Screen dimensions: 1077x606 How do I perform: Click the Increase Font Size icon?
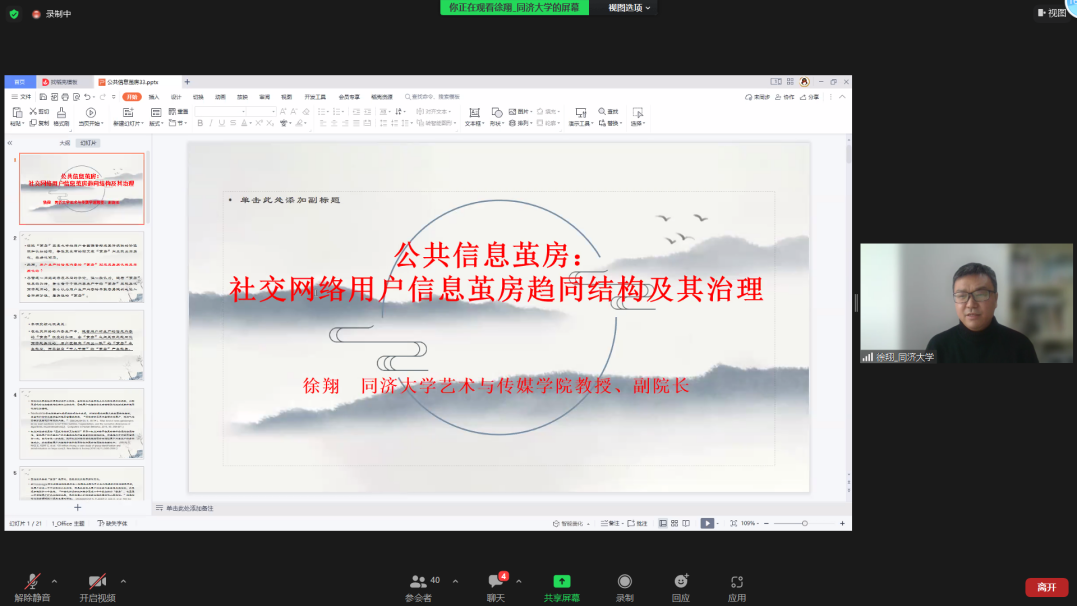tap(282, 111)
